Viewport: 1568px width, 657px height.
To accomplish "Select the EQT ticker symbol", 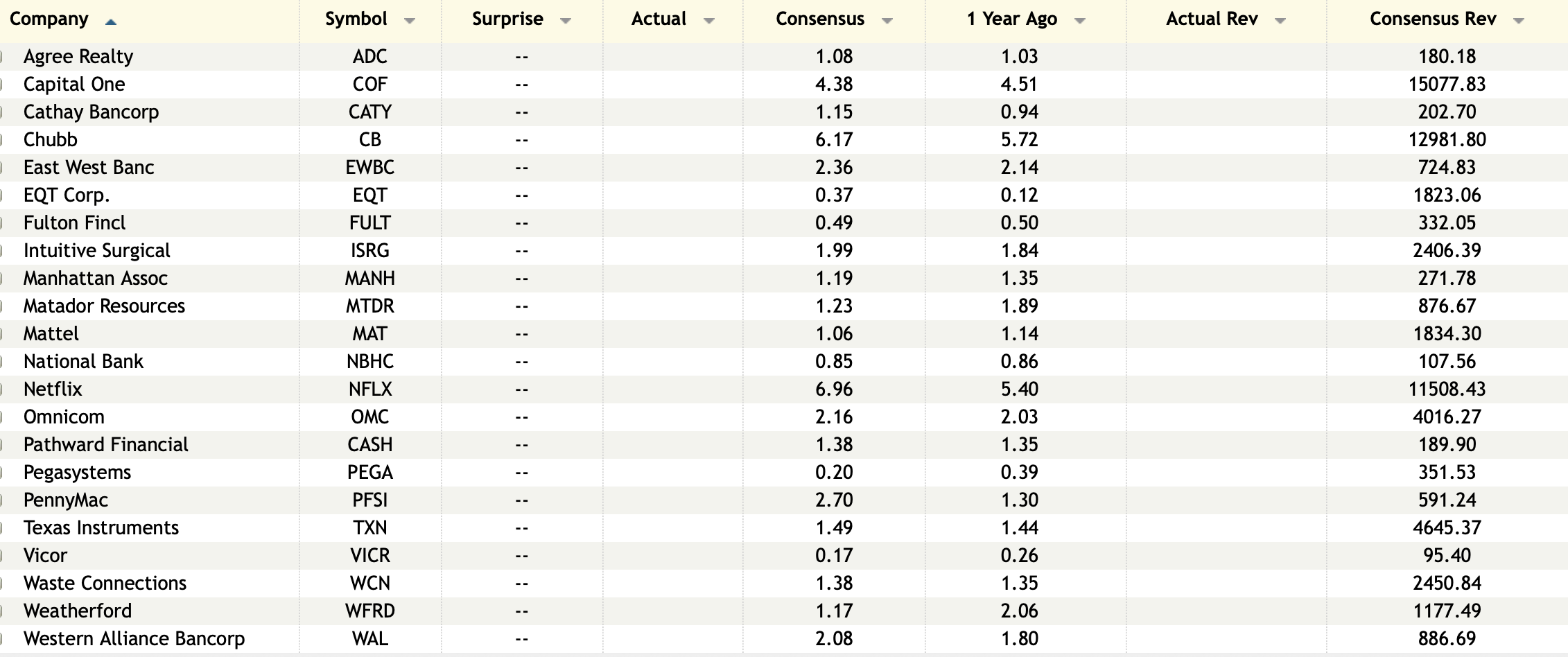I will click(370, 195).
